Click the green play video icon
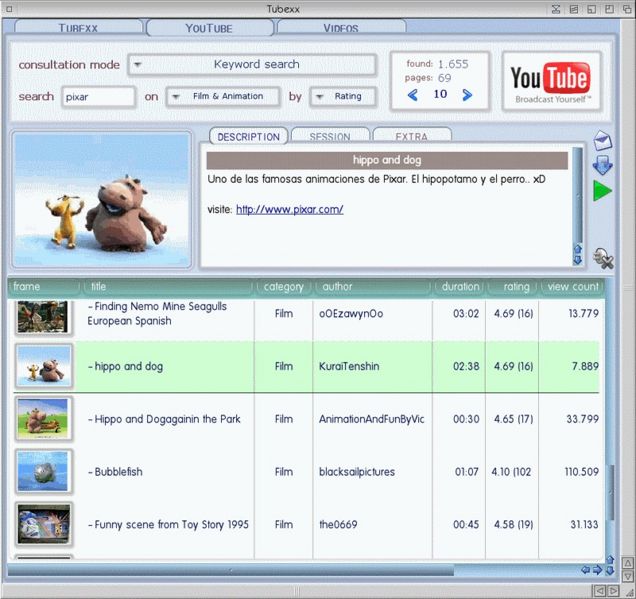 pyautogui.click(x=602, y=190)
